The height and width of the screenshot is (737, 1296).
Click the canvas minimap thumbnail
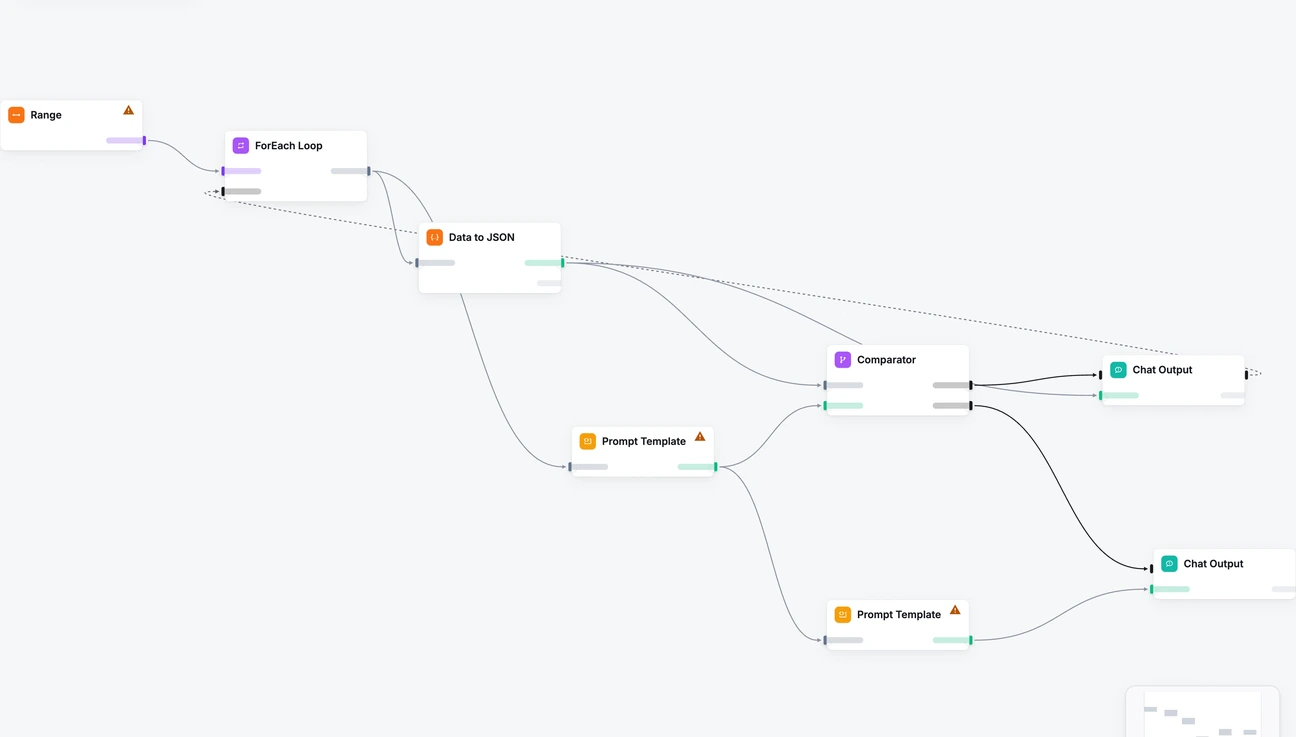pos(1202,712)
